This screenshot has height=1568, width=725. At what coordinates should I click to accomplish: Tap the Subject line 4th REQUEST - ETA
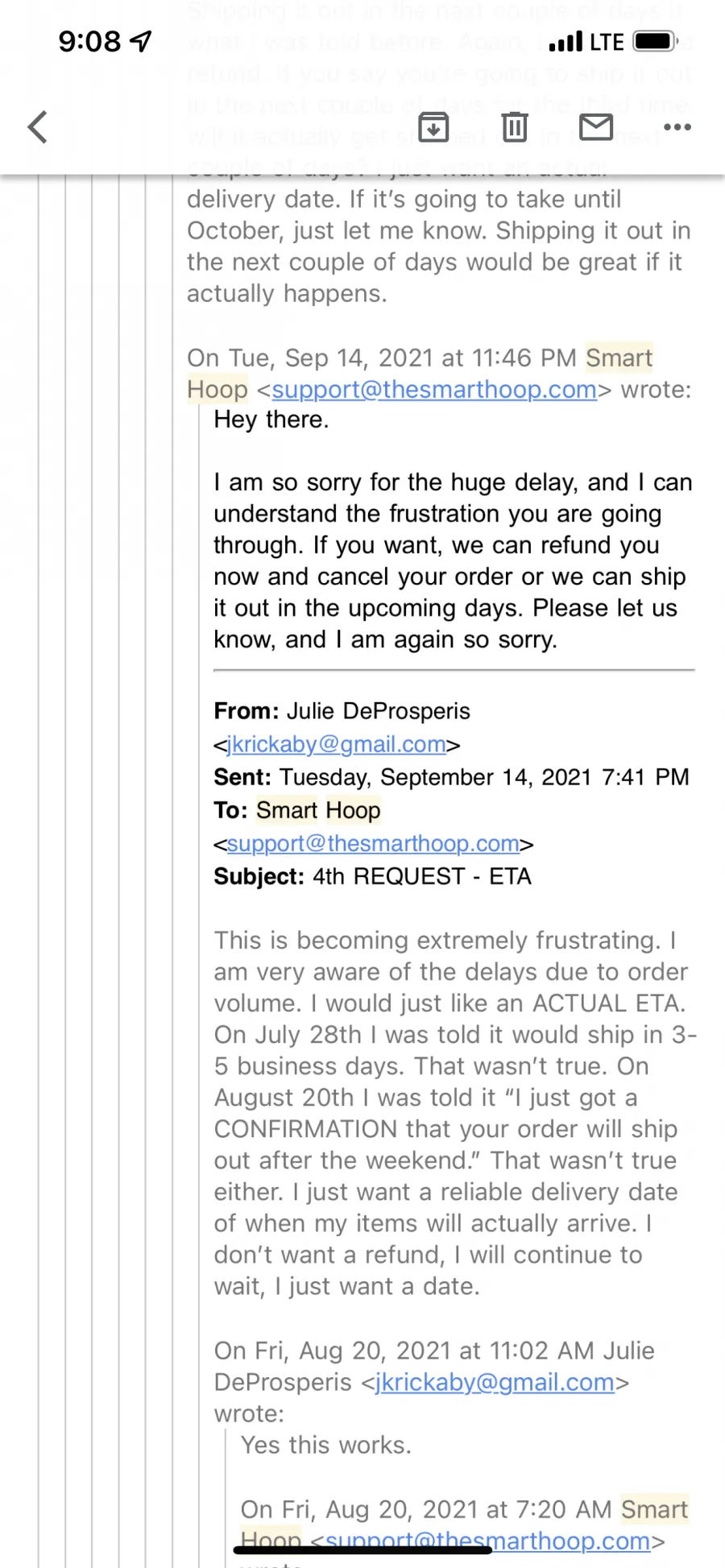click(x=372, y=876)
